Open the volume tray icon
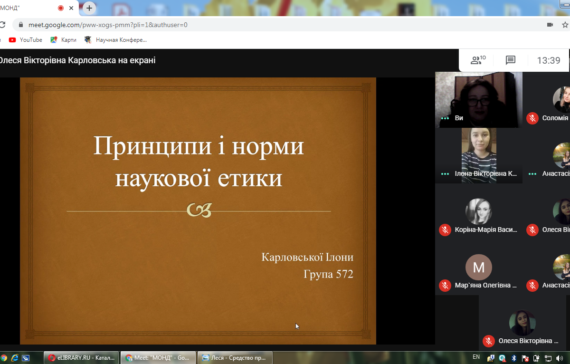Image resolution: width=570 pixels, height=364 pixels. 559,359
